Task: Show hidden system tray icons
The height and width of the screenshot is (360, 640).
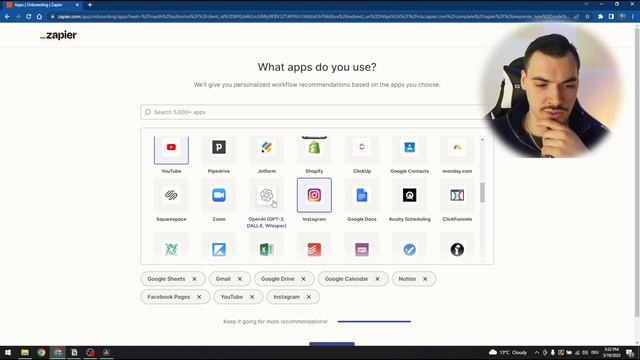Action: [537, 352]
